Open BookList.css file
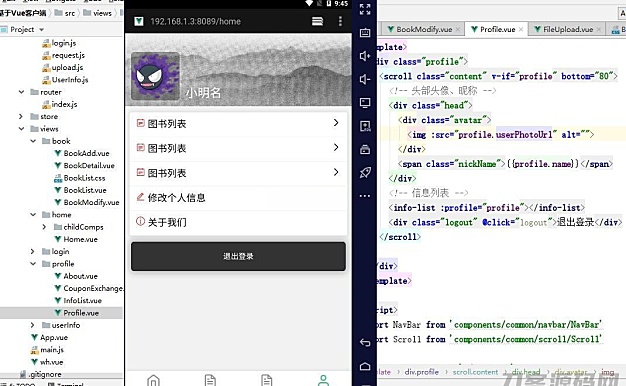The width and height of the screenshot is (626, 386). point(79,178)
